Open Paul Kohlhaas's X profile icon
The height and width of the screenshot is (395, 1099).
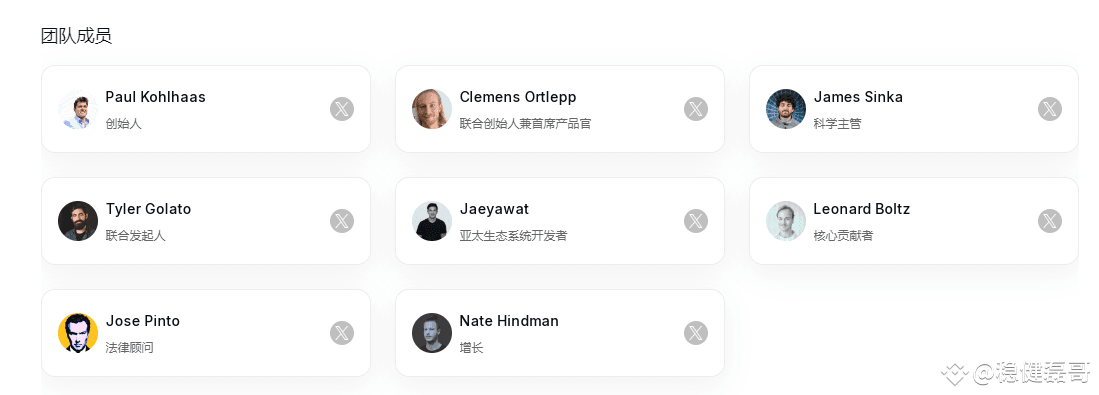pyautogui.click(x=342, y=109)
